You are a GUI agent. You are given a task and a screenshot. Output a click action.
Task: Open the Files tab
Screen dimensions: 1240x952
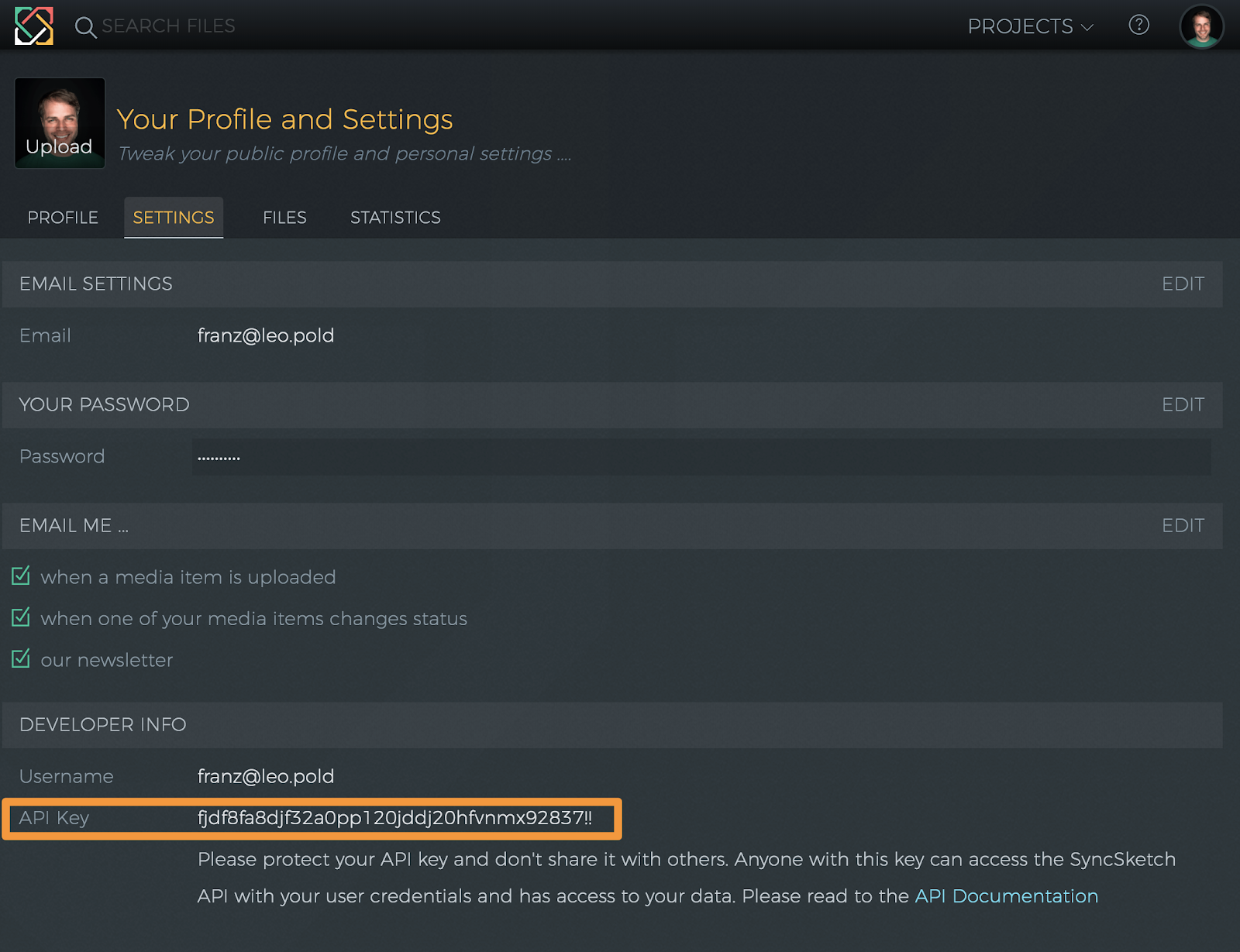pyautogui.click(x=284, y=218)
